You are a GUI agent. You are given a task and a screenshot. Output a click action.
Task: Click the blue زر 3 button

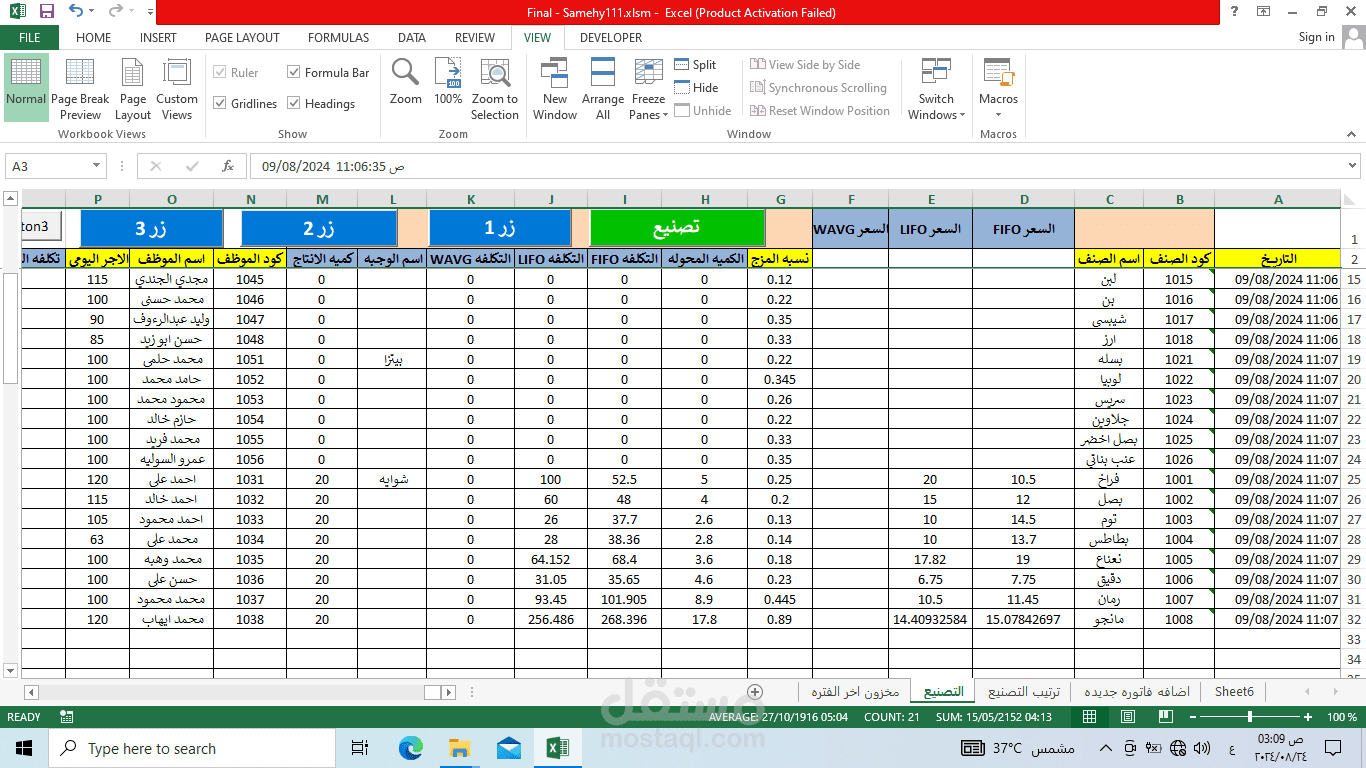tap(152, 228)
